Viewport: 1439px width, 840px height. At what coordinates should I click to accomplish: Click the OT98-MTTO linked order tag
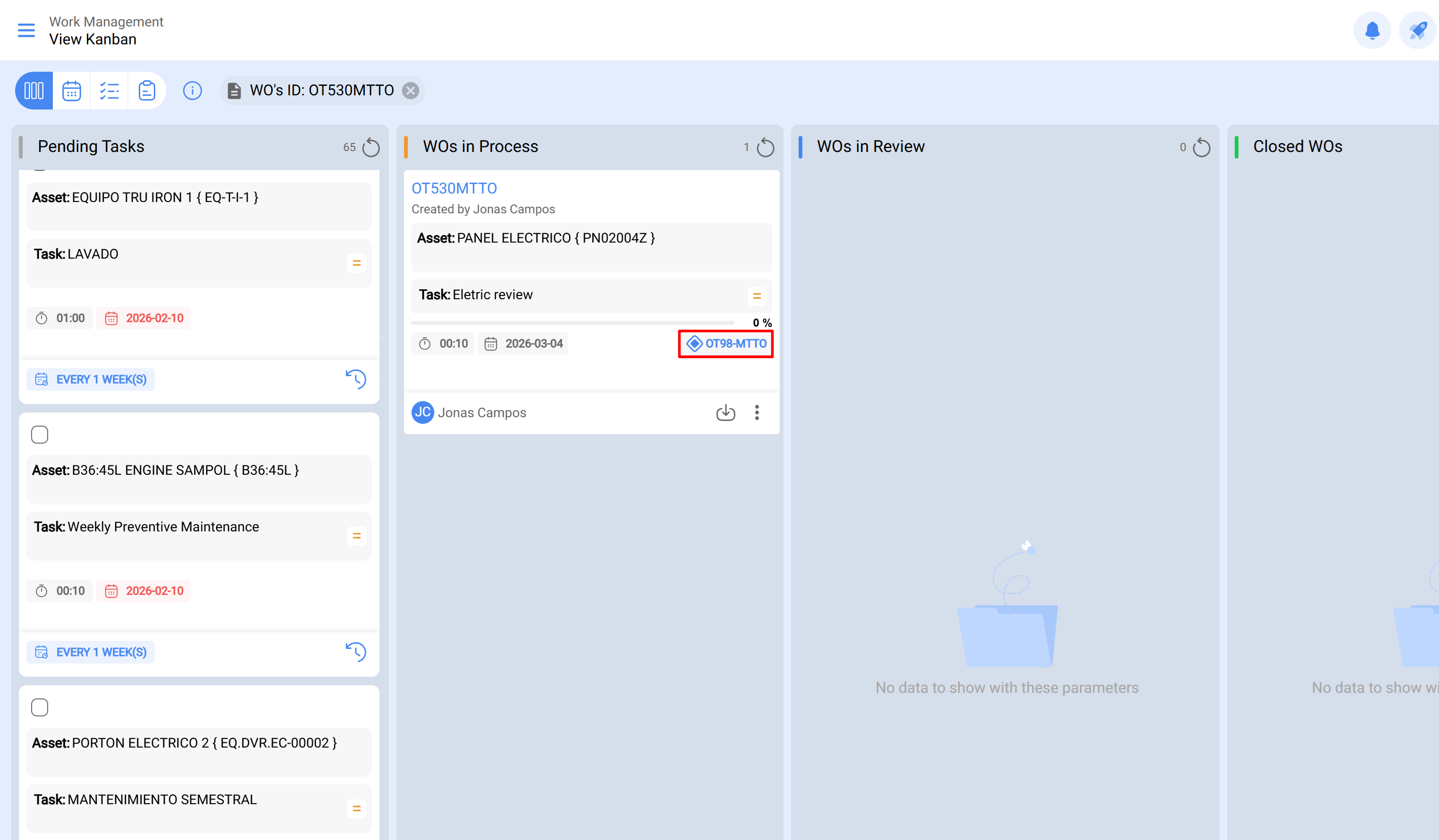(726, 344)
